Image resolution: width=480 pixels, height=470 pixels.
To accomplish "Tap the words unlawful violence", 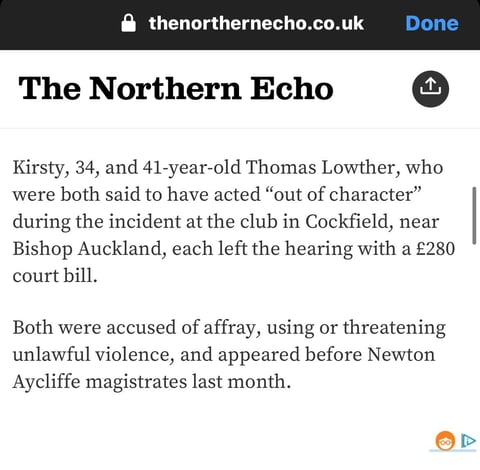I will (x=93, y=355).
